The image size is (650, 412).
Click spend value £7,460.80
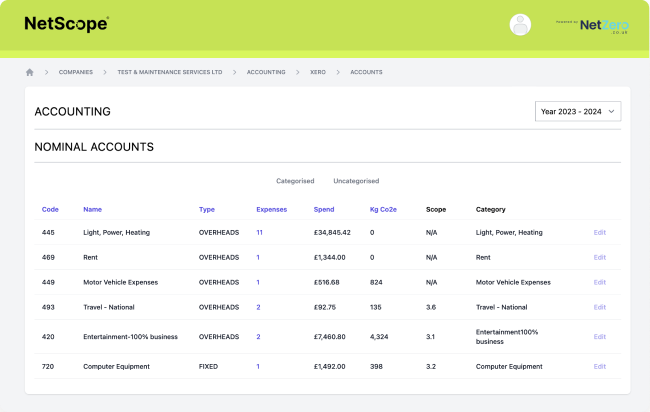pyautogui.click(x=330, y=337)
